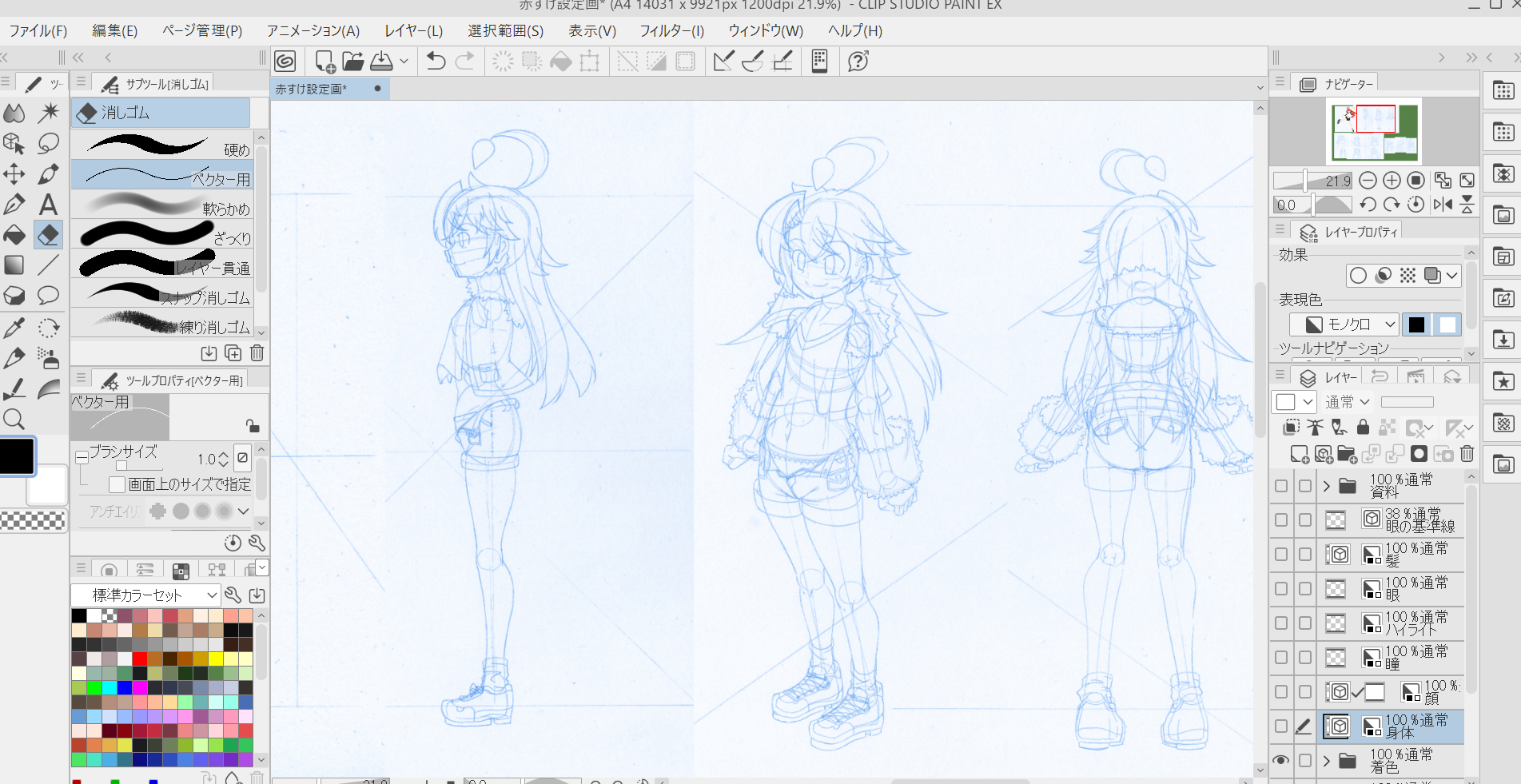Screen dimensions: 1521x784
Task: Select the Fill bucket tool
Action: pyautogui.click(x=14, y=235)
